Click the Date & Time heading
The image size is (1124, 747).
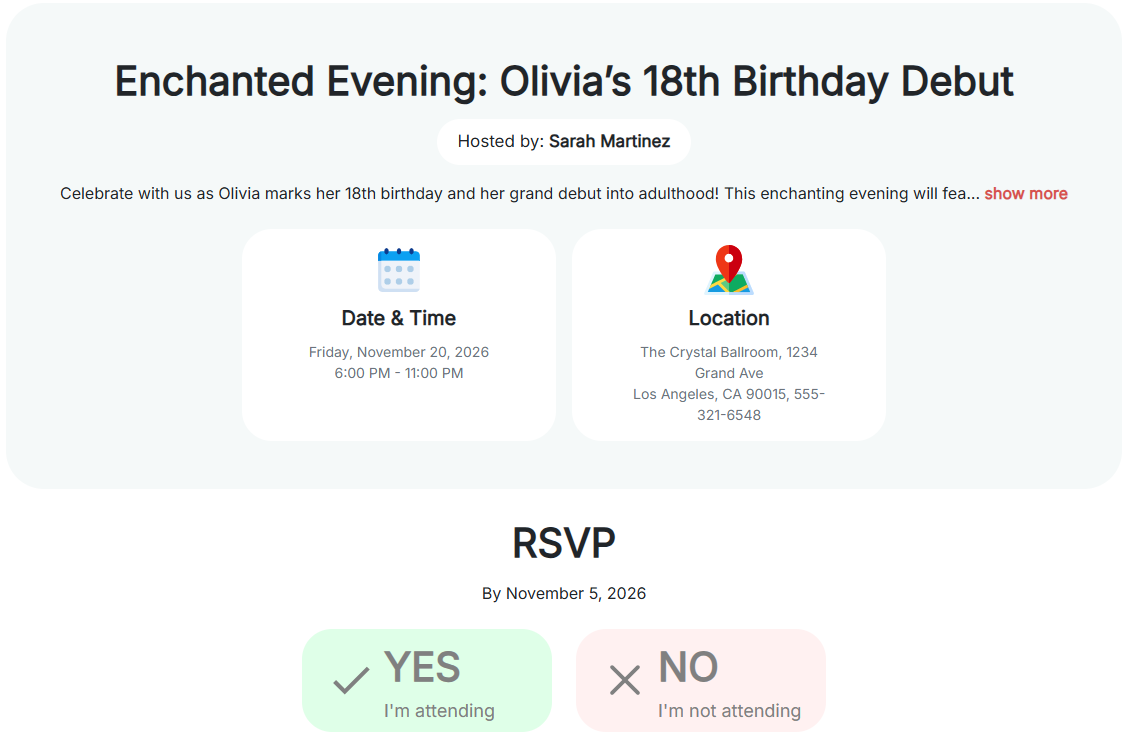pyautogui.click(x=399, y=318)
